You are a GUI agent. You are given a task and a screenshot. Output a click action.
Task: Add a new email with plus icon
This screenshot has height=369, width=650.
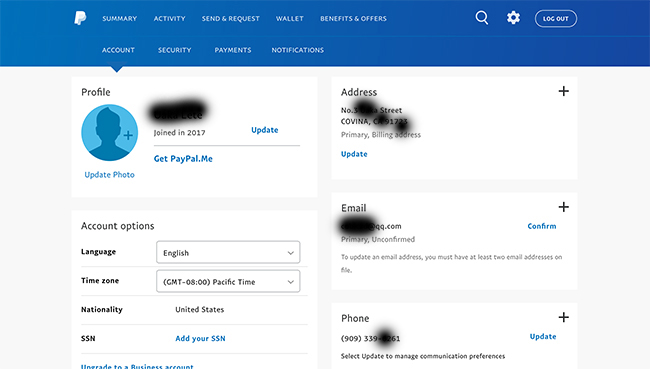pyautogui.click(x=563, y=207)
